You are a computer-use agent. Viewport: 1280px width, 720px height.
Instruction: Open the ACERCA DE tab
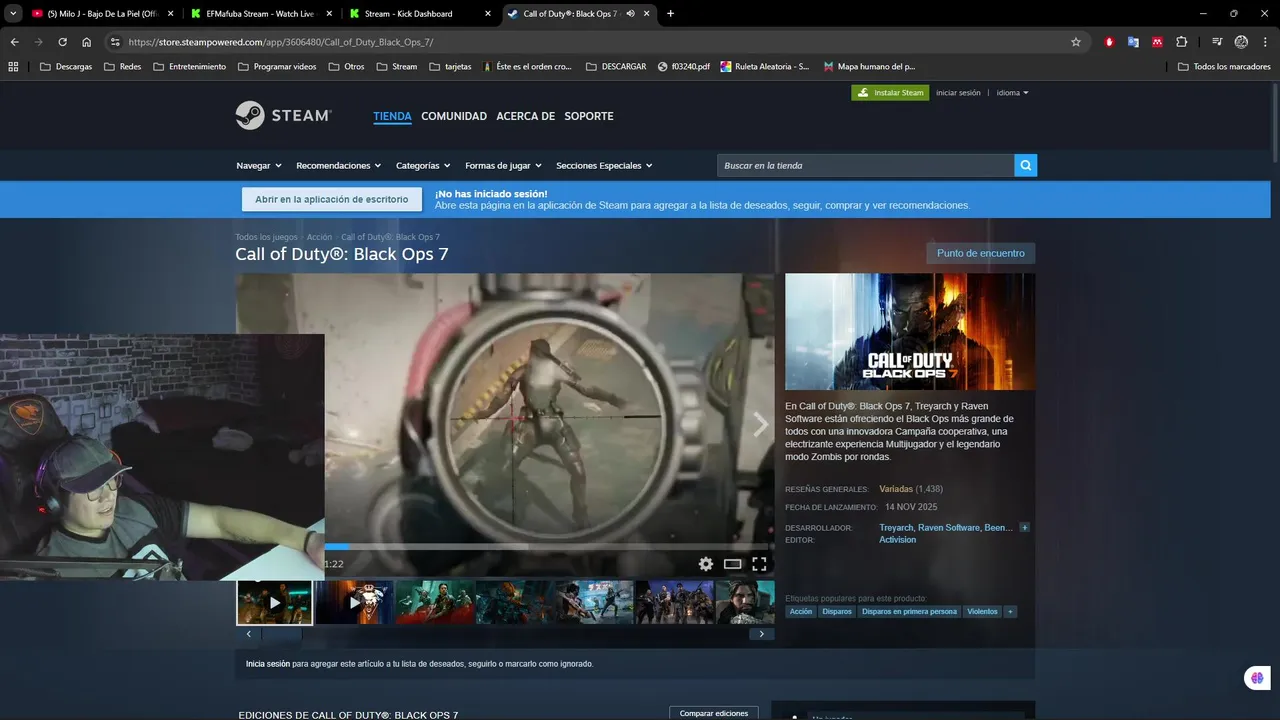(x=525, y=116)
